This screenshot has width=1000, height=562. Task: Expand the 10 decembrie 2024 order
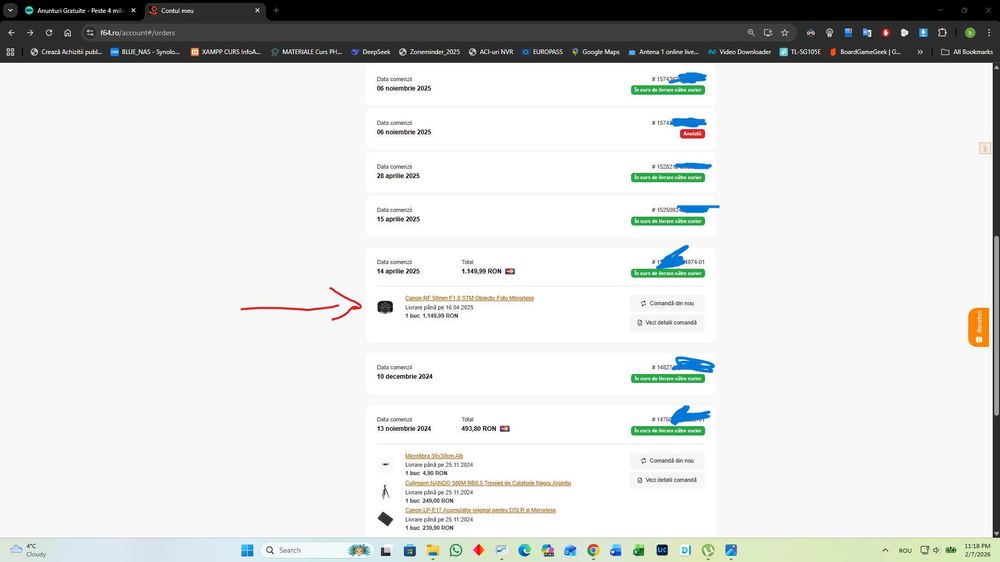[540, 373]
